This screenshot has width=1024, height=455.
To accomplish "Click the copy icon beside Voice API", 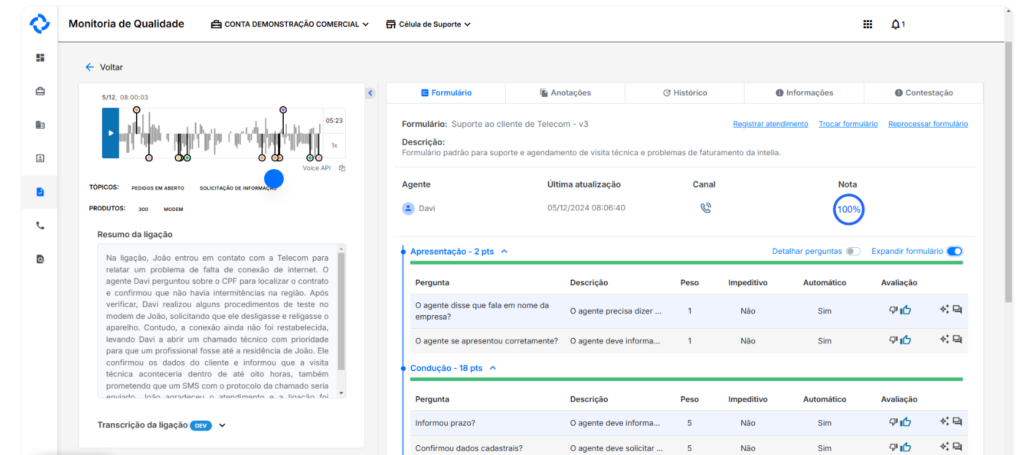I will 341,168.
